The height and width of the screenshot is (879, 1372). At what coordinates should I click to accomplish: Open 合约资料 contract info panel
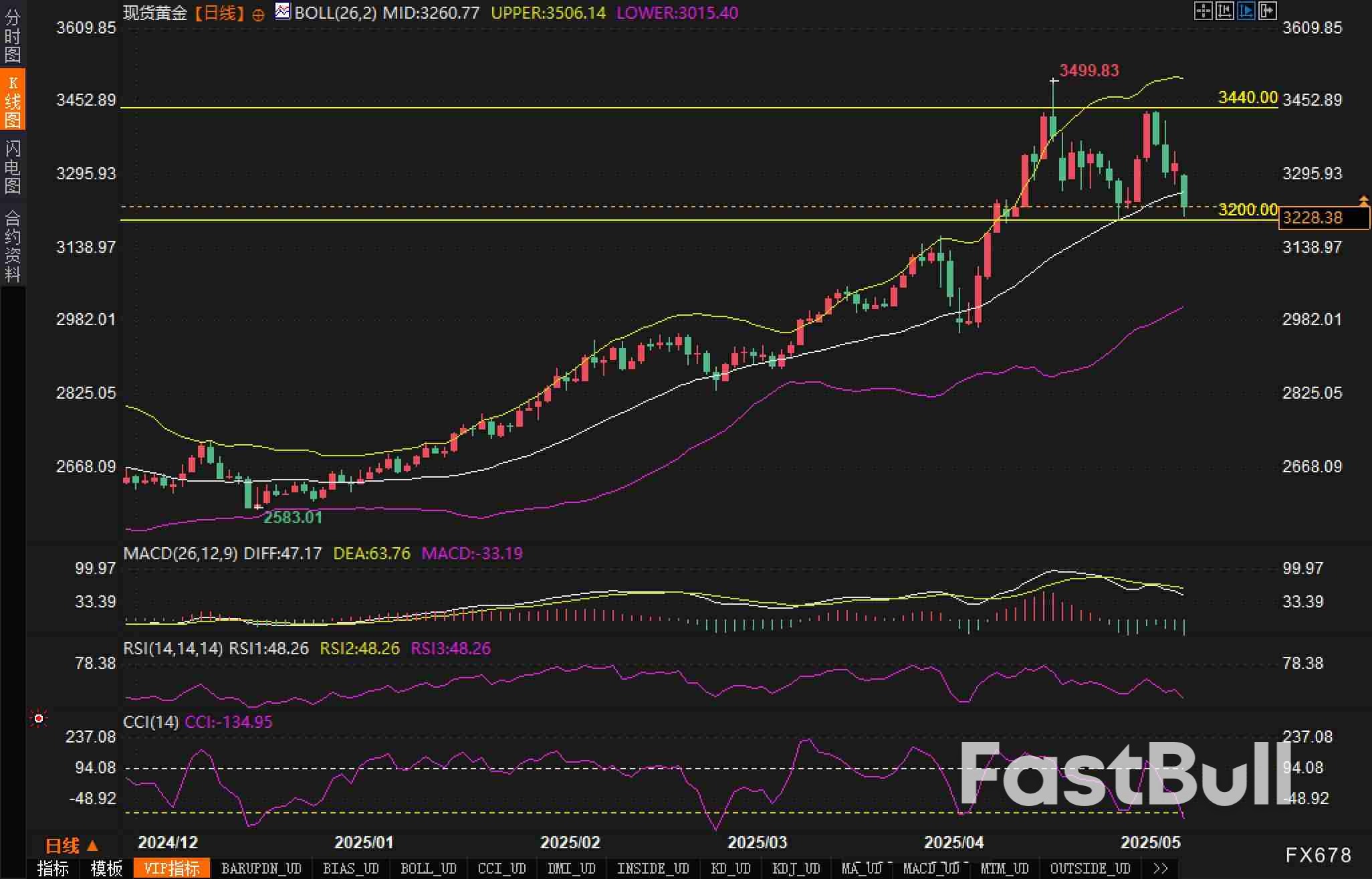(12, 246)
